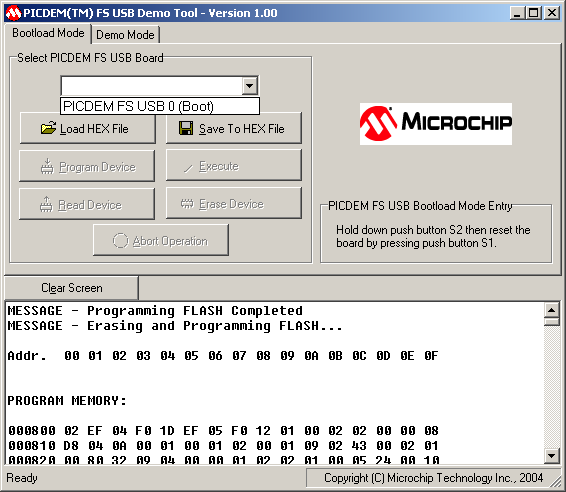The image size is (566, 492).
Task: Click the output log scrollbar thumb
Action: 552,321
